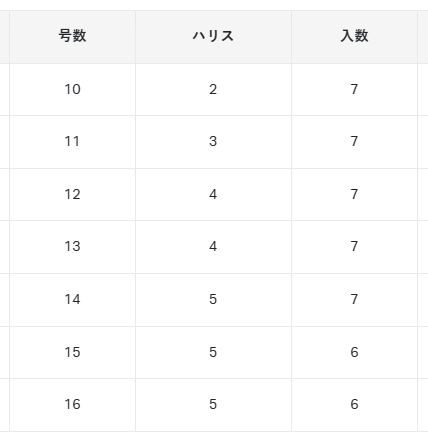Click the ハリス column header

[x=213, y=37]
